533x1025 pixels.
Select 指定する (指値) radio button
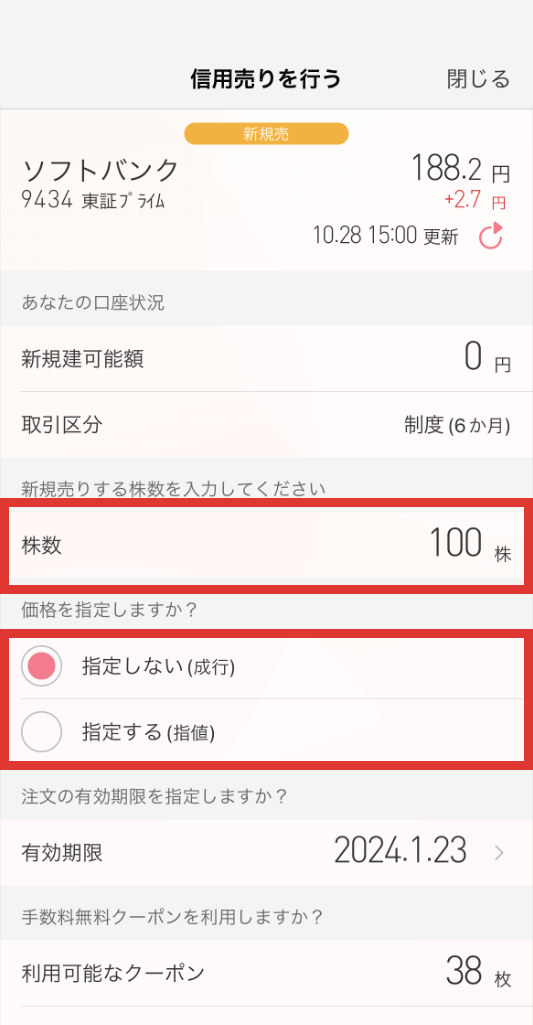tap(42, 732)
